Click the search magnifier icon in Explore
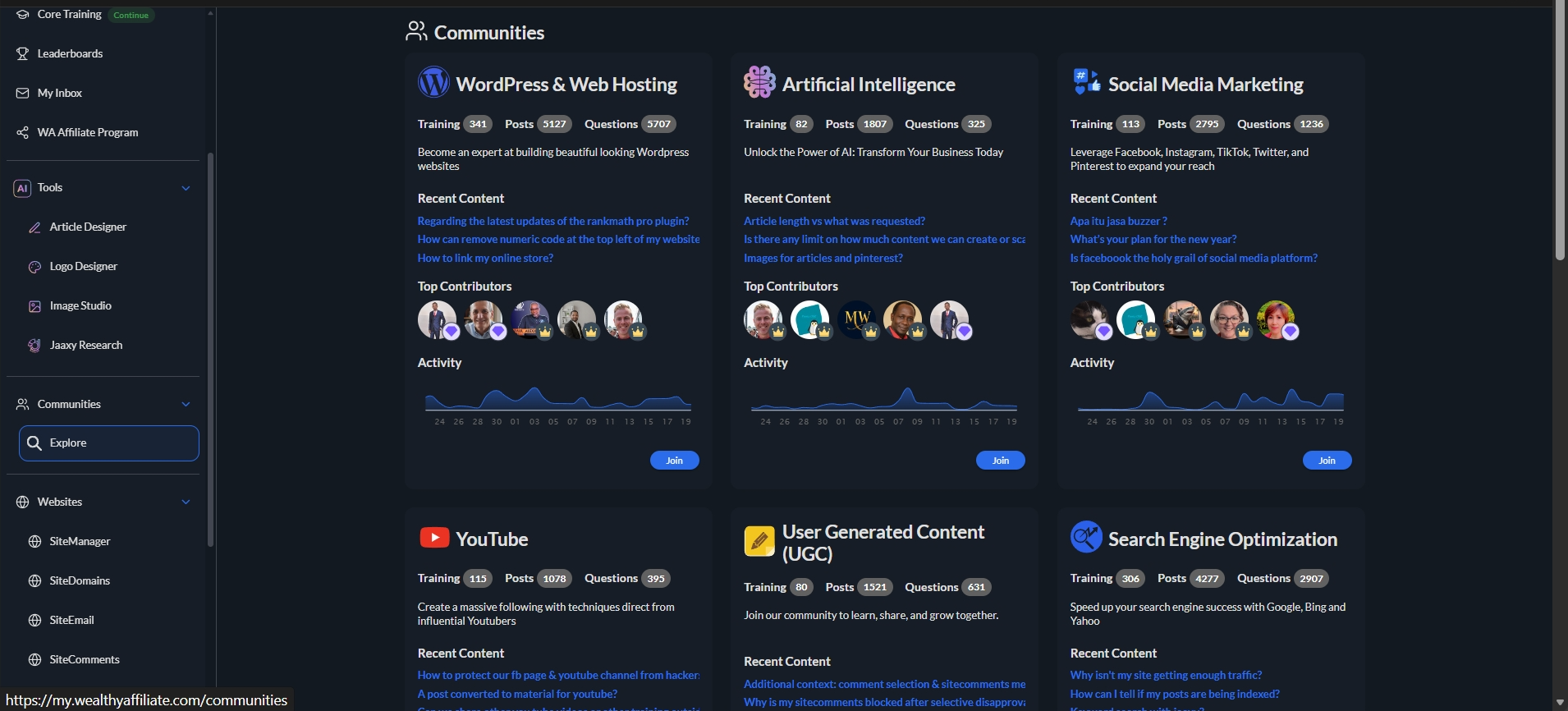 tap(34, 443)
